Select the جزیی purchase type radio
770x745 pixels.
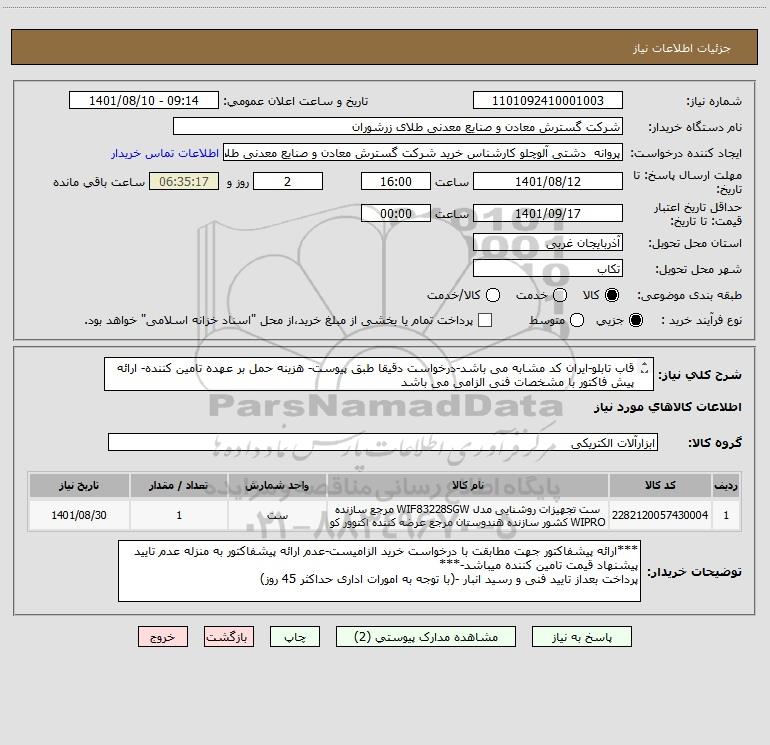pos(636,320)
